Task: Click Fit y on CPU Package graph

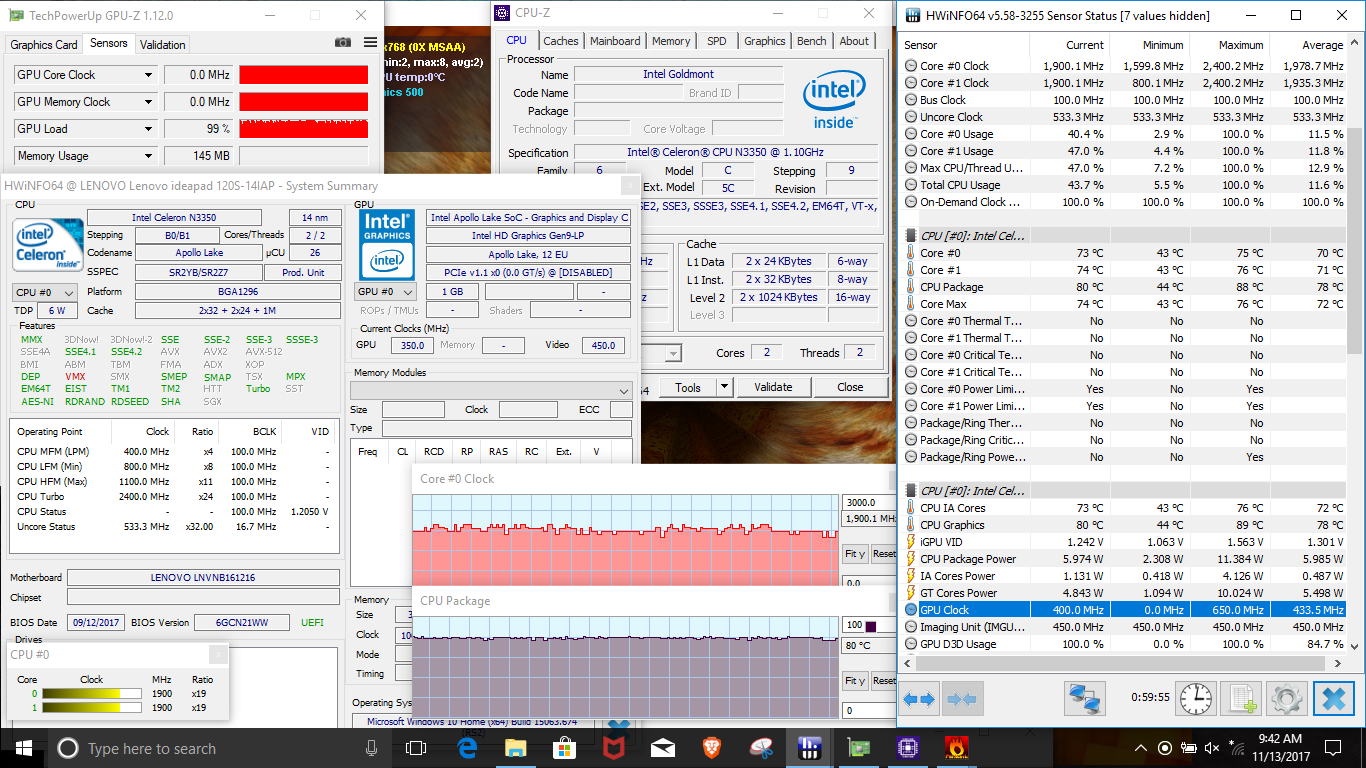Action: 854,680
